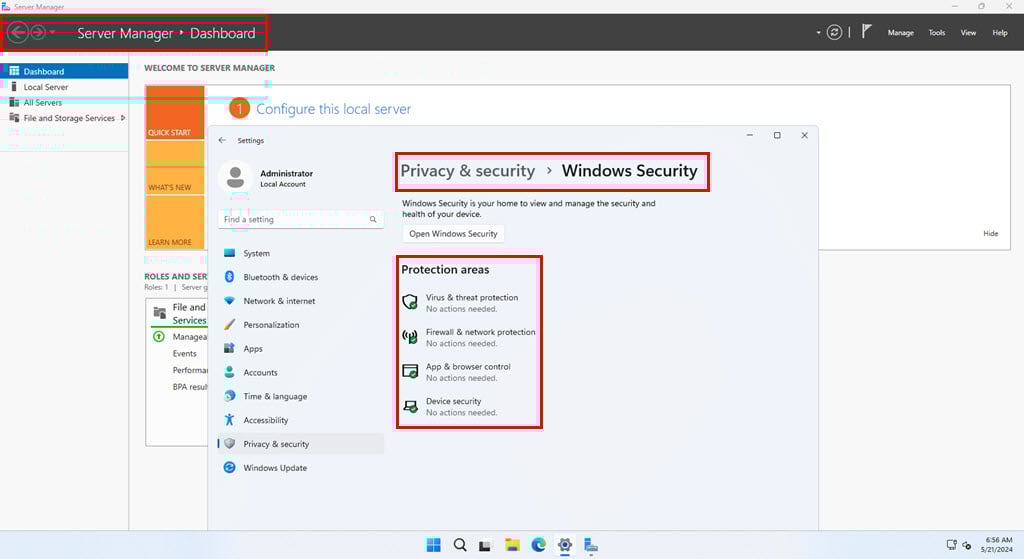Click the Find a setting search box
This screenshot has height=559, width=1024.
pyautogui.click(x=294, y=219)
